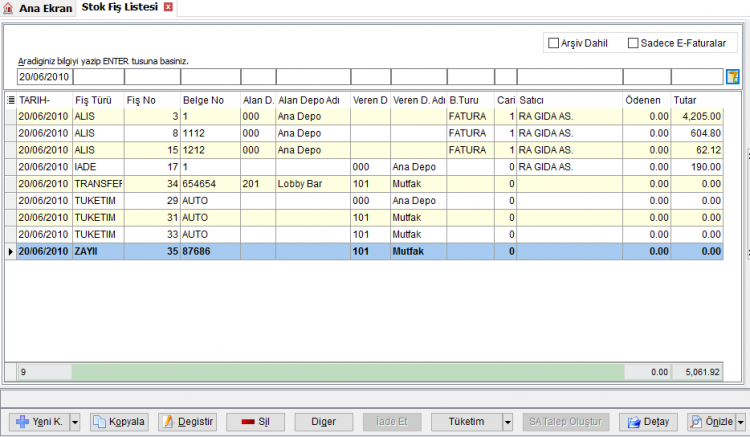Click Belge No 1212 cell
The width and height of the screenshot is (750, 437).
pyautogui.click(x=210, y=150)
